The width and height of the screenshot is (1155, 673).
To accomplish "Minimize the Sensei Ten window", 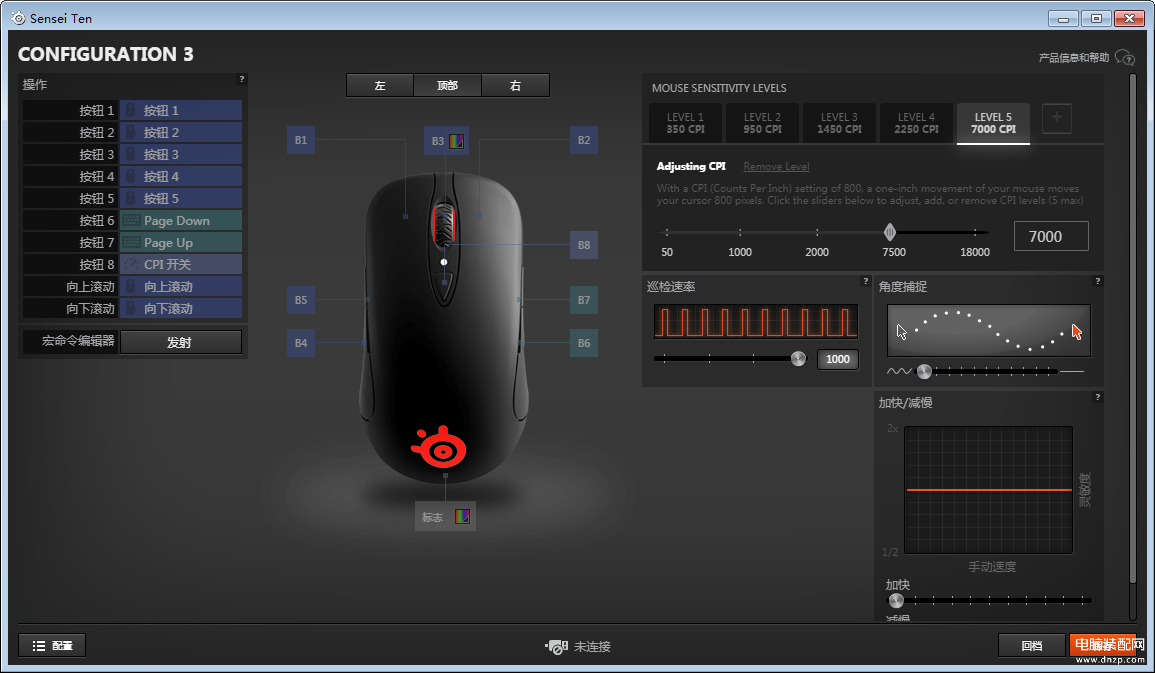I will (1063, 18).
